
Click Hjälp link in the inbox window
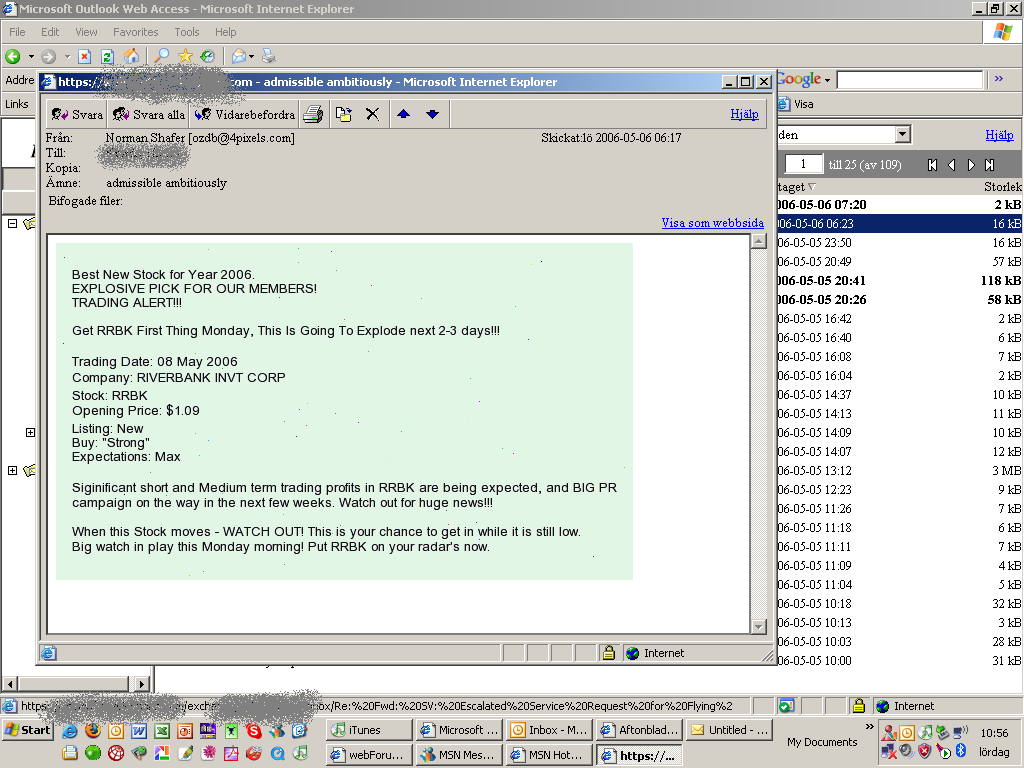[x=999, y=135]
